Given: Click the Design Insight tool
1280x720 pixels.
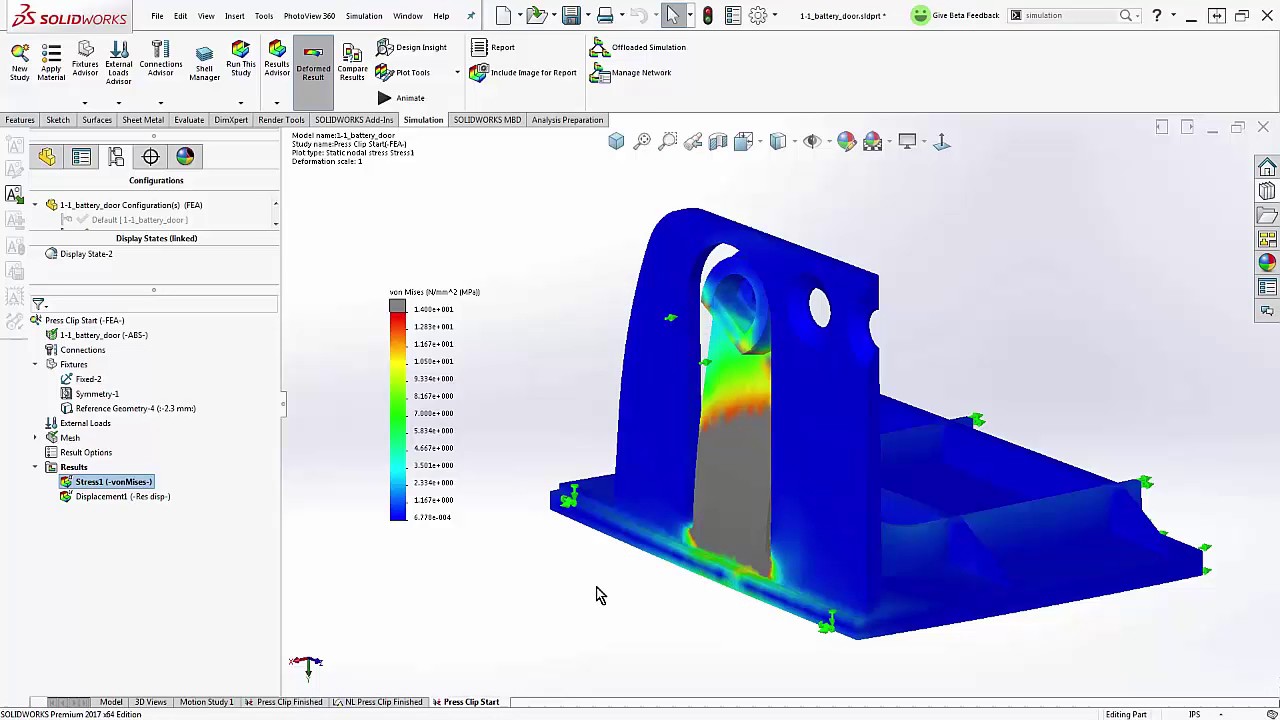Looking at the screenshot, I should [x=412, y=47].
